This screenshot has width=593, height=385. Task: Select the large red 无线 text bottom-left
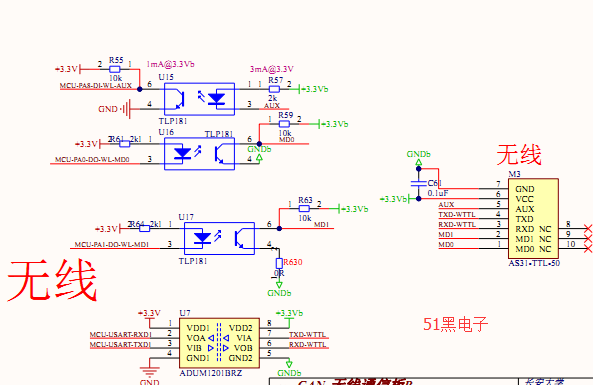click(52, 280)
